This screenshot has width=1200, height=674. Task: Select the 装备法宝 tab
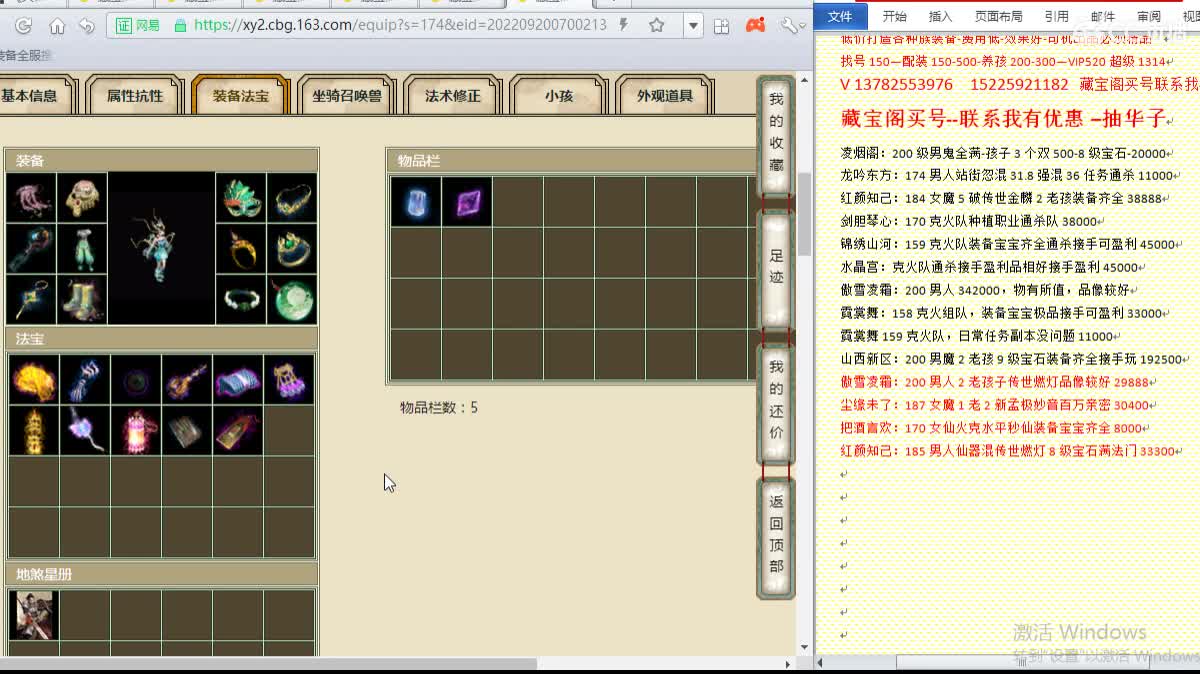coord(241,96)
